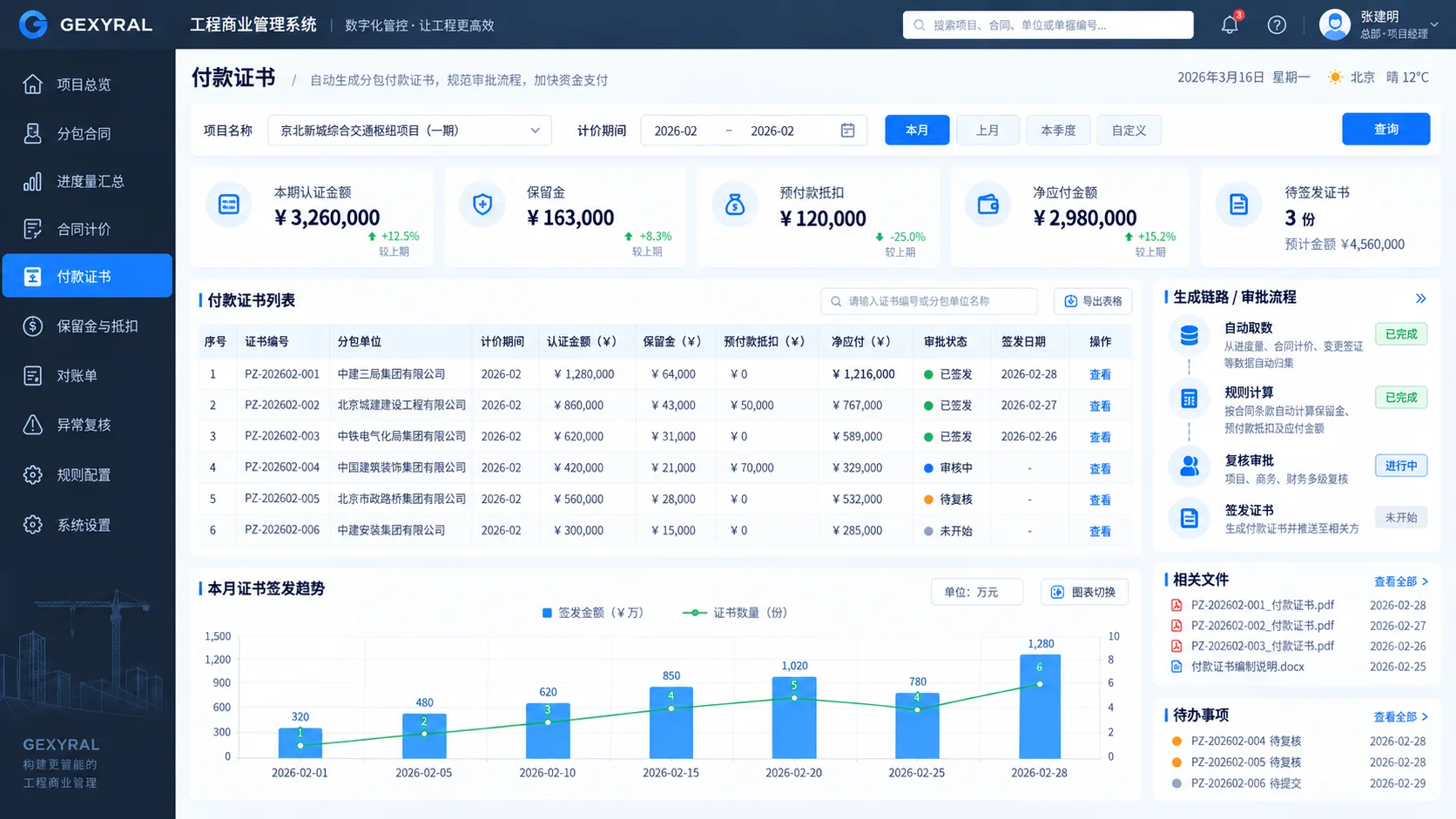Switch period to 上月
The image size is (1456, 819).
coord(988,130)
